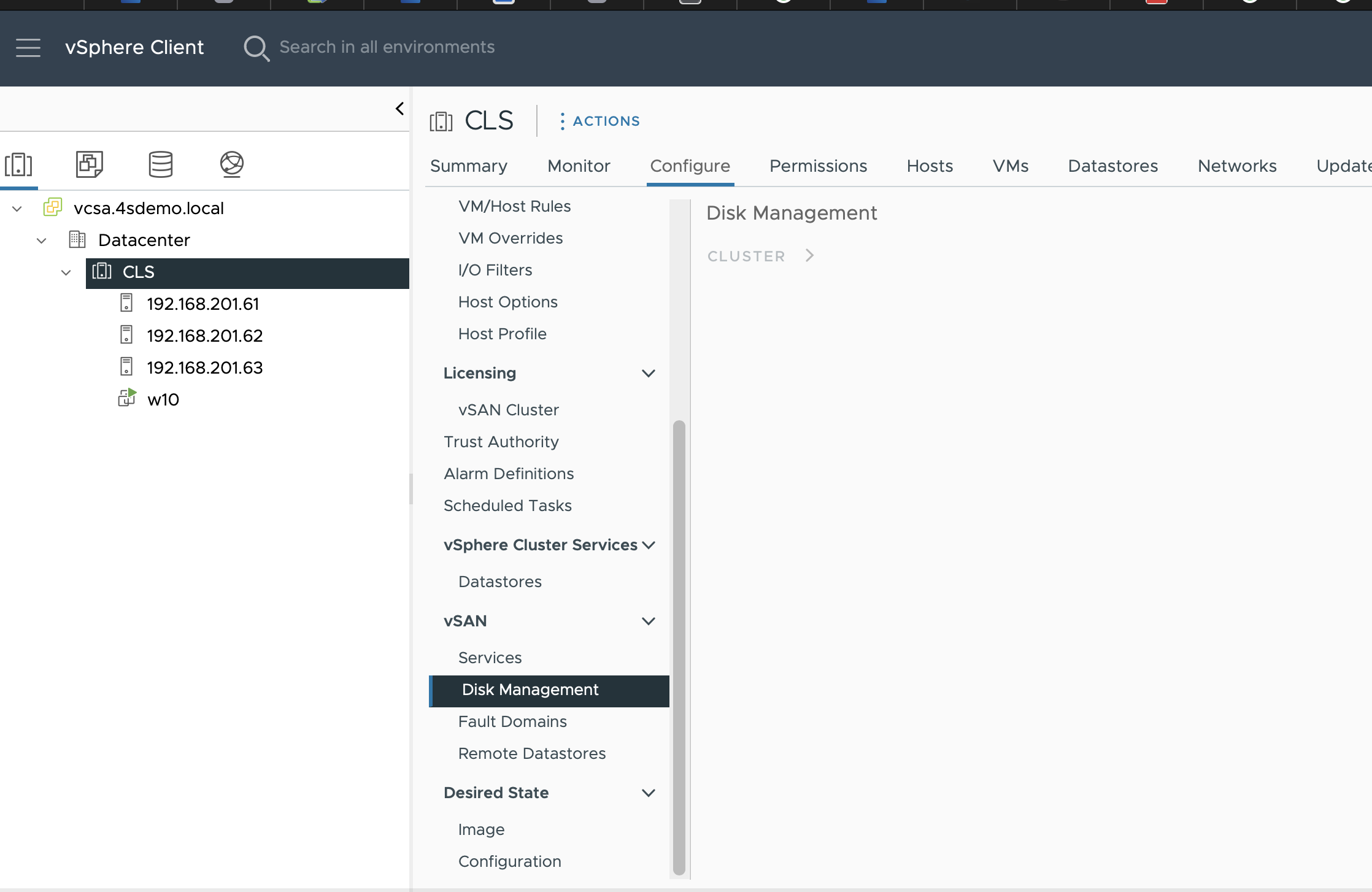The height and width of the screenshot is (892, 1372).
Task: Collapse the Datacenter tree node
Action: click(x=41, y=240)
